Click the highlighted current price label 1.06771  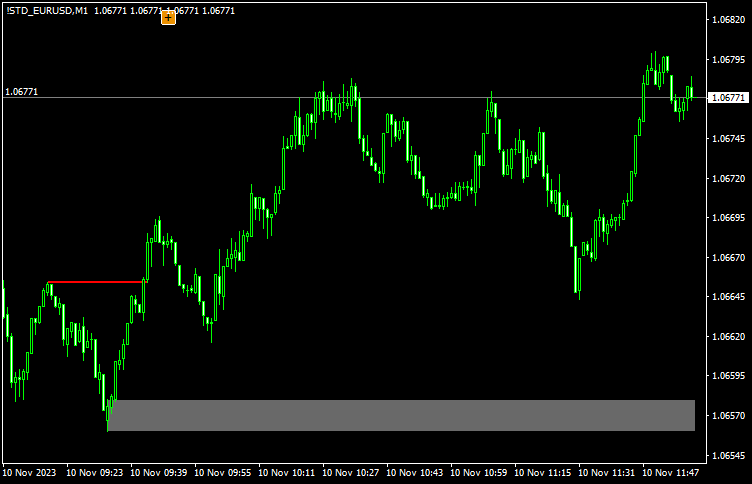click(x=727, y=98)
